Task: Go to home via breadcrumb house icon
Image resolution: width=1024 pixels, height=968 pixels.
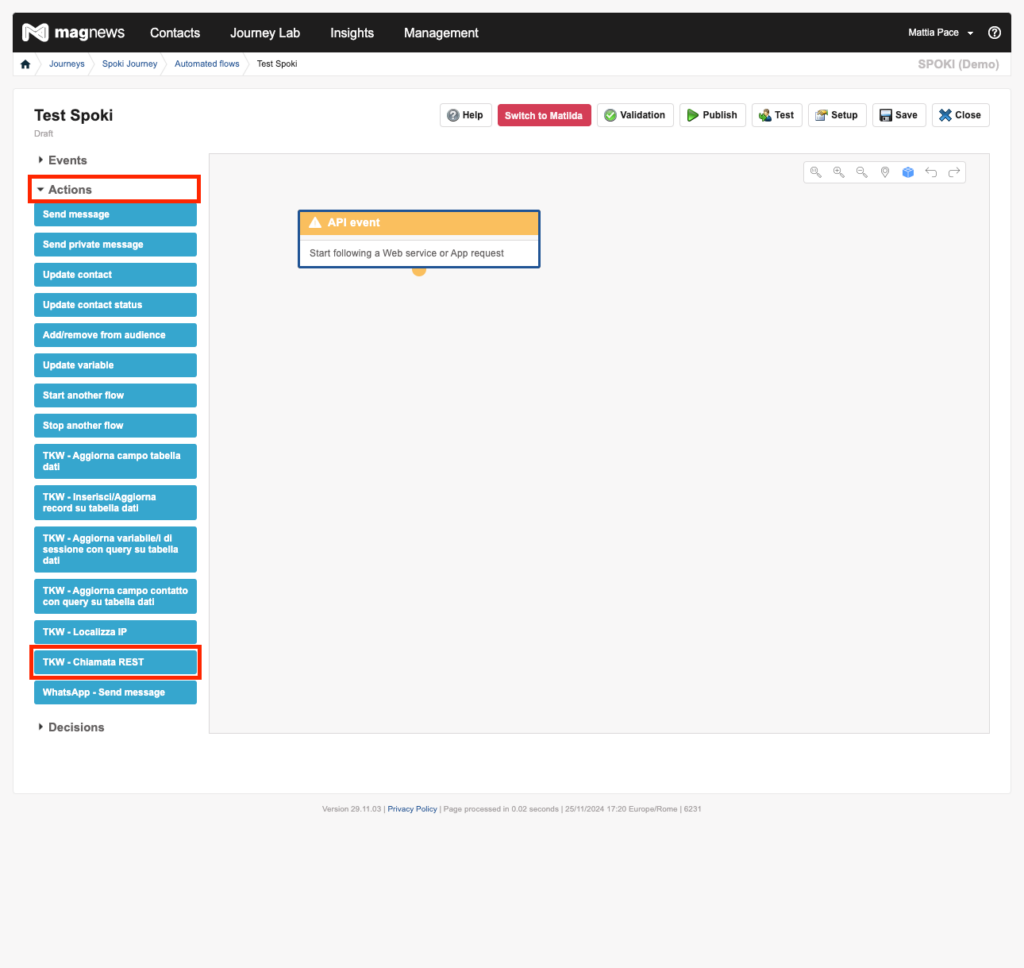Action: [x=26, y=64]
